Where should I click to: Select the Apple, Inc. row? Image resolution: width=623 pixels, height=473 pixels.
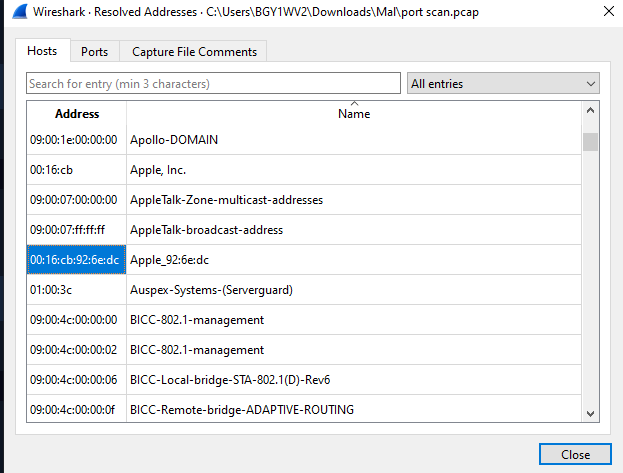pyautogui.click(x=304, y=170)
